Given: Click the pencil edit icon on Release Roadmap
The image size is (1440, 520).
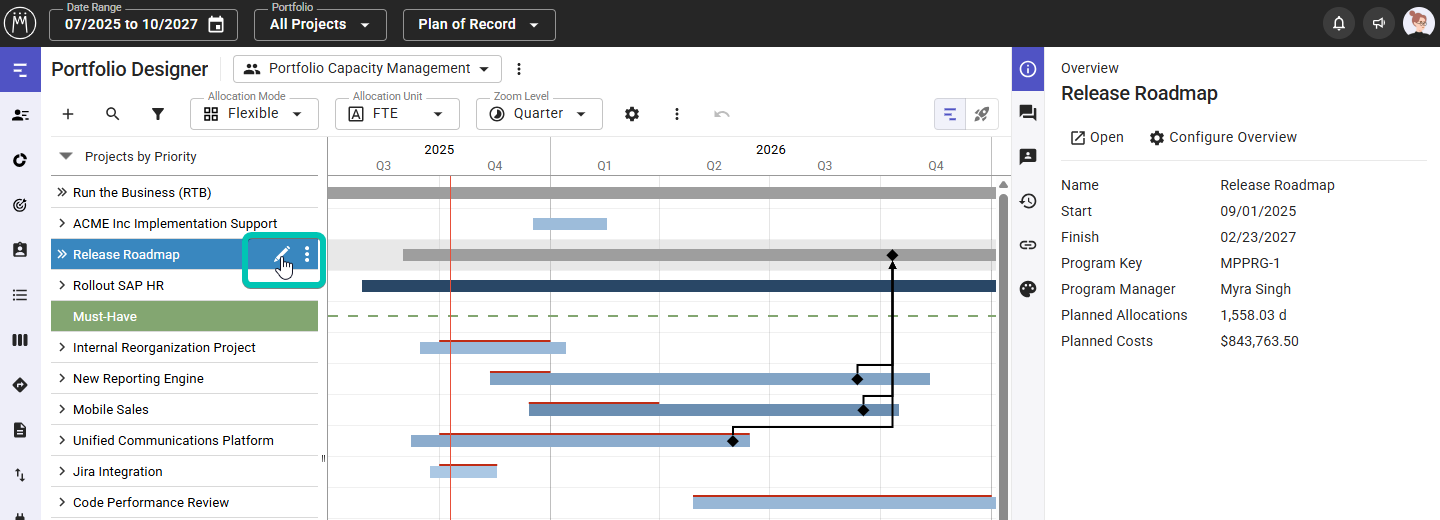Looking at the screenshot, I should tap(282, 255).
